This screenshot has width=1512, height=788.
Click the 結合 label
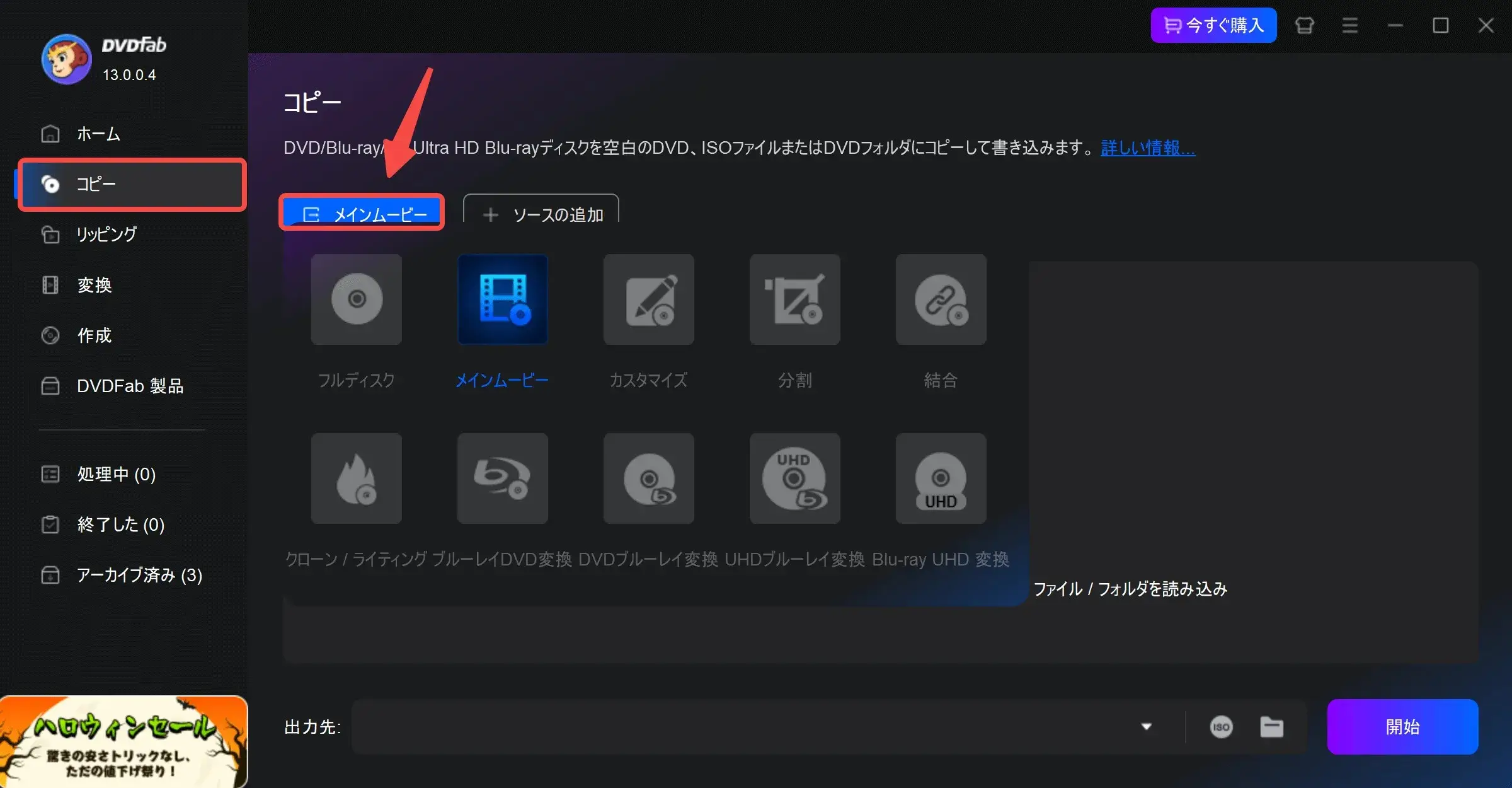click(941, 380)
